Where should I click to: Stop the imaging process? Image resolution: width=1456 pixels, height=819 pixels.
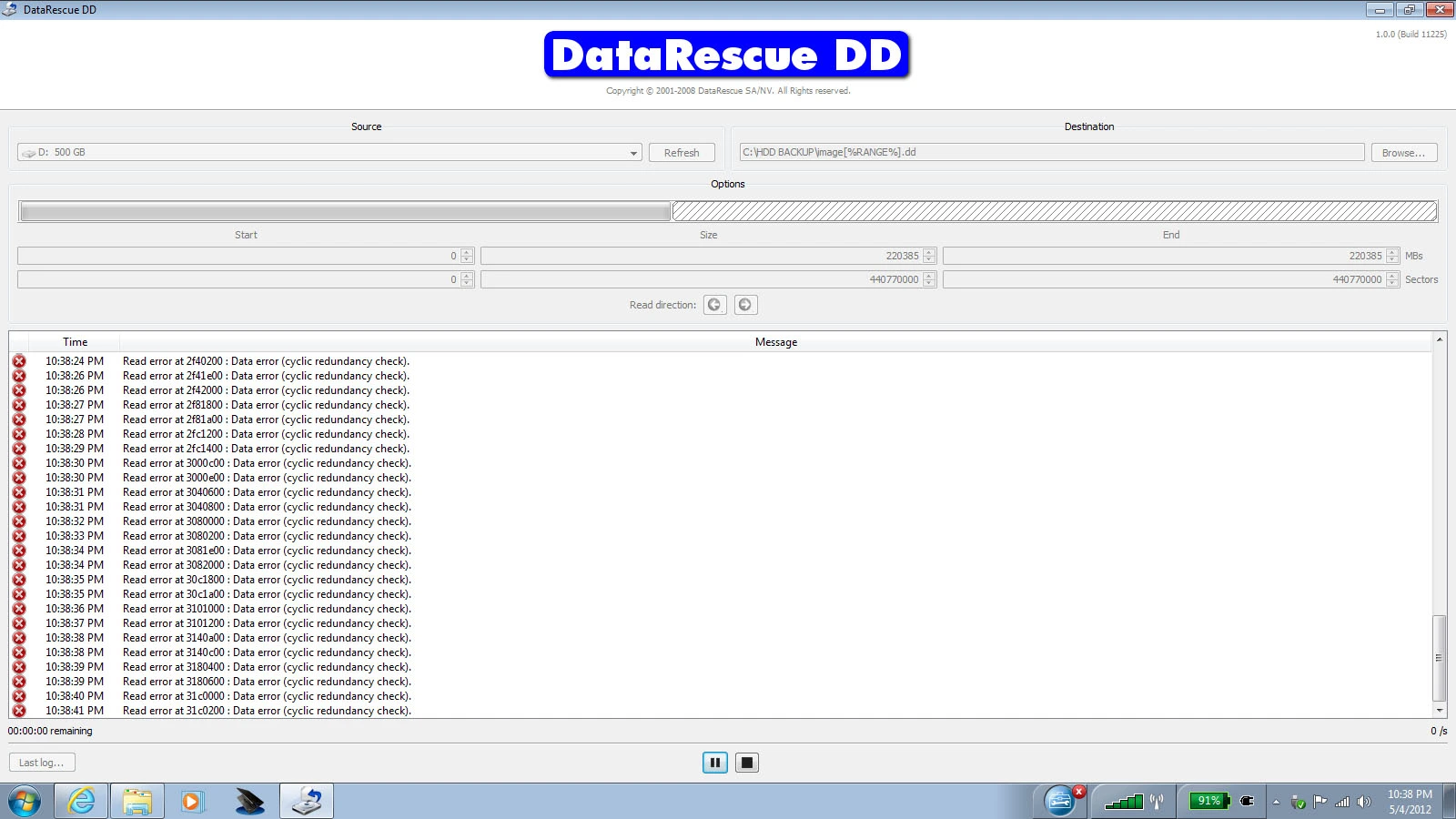point(746,763)
